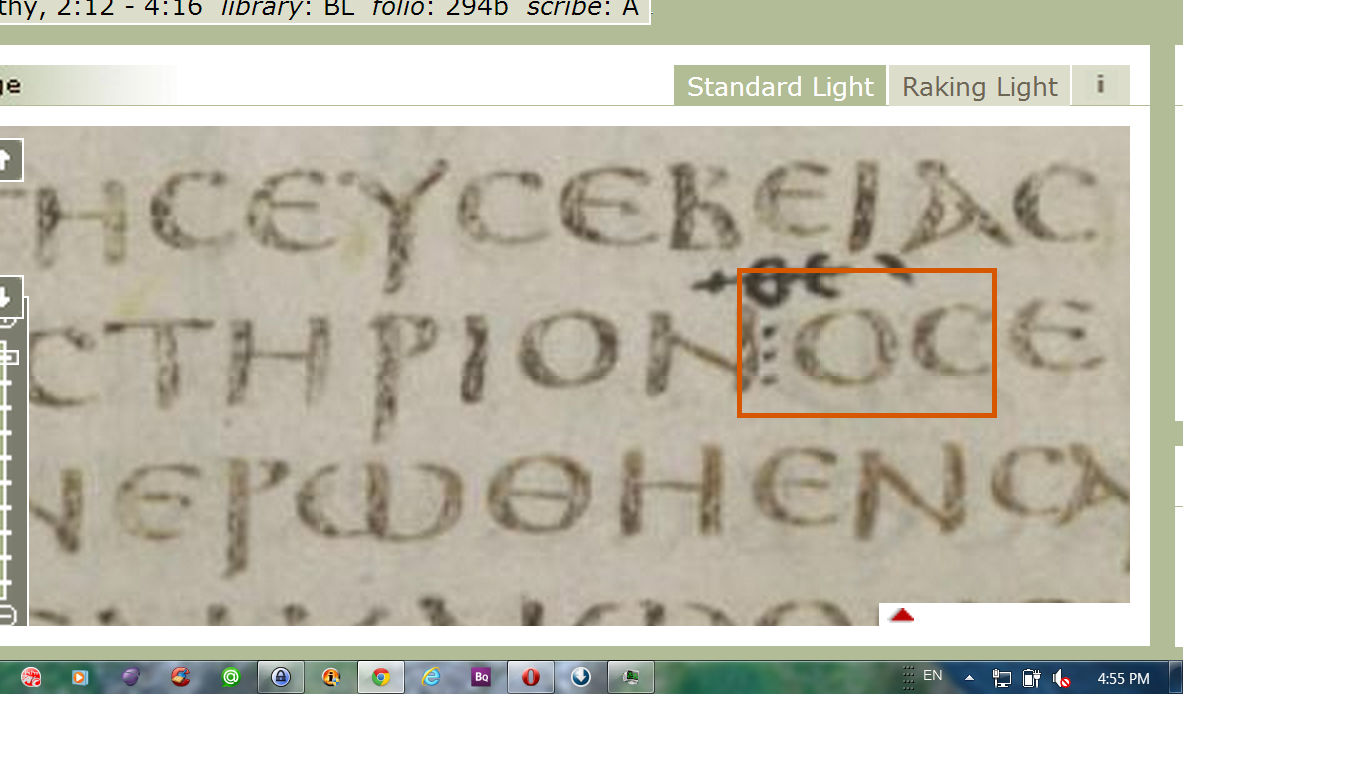Switch to Google Chrome in the taskbar
The image size is (1366, 768).
(x=381, y=677)
